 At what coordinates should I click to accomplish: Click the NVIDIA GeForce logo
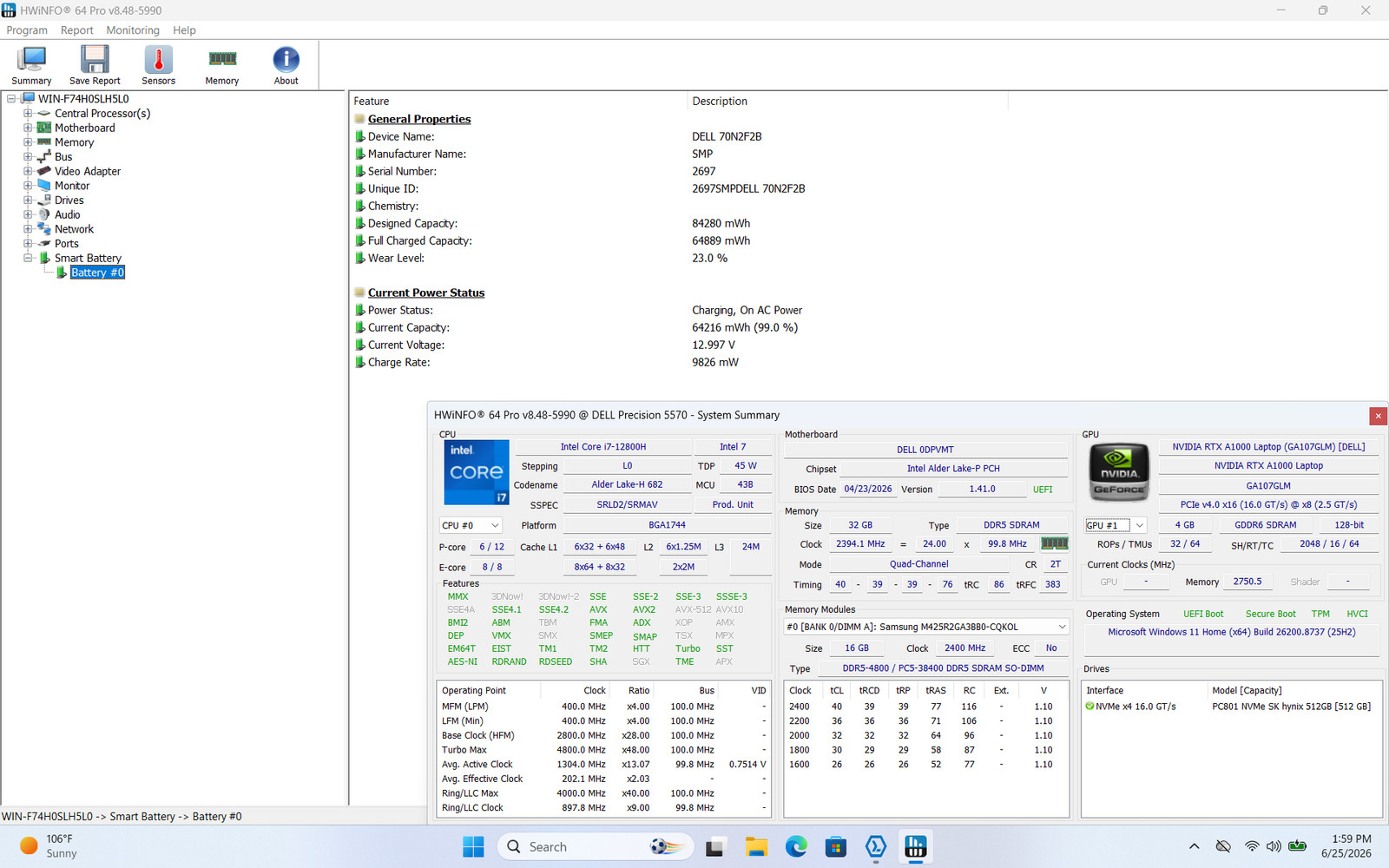1119,472
